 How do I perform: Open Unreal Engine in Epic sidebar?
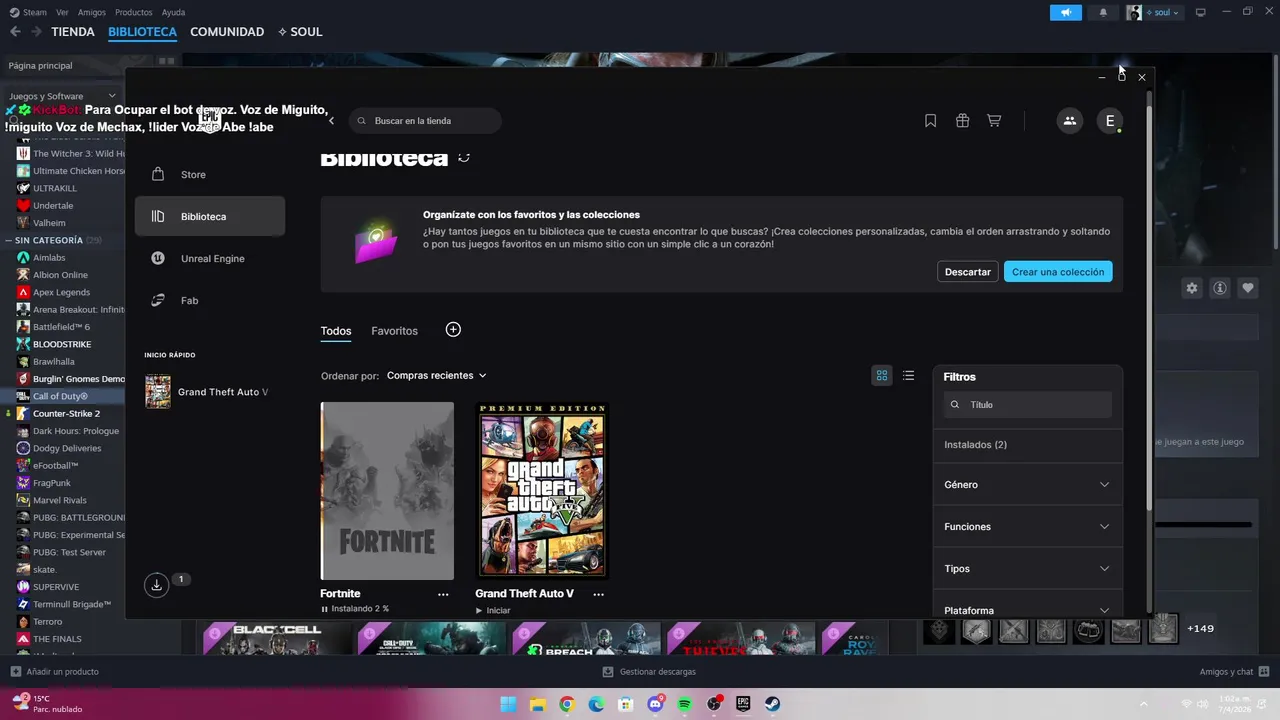click(x=210, y=259)
